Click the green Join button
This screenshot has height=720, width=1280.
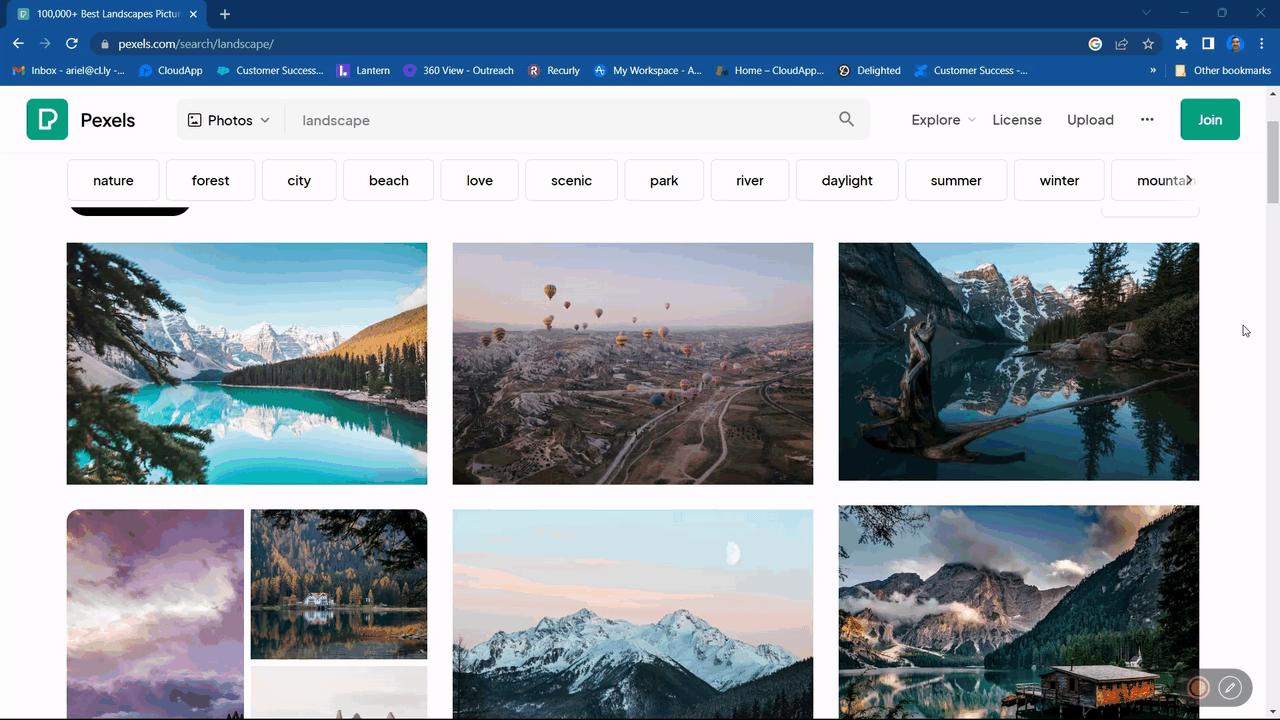click(1210, 119)
